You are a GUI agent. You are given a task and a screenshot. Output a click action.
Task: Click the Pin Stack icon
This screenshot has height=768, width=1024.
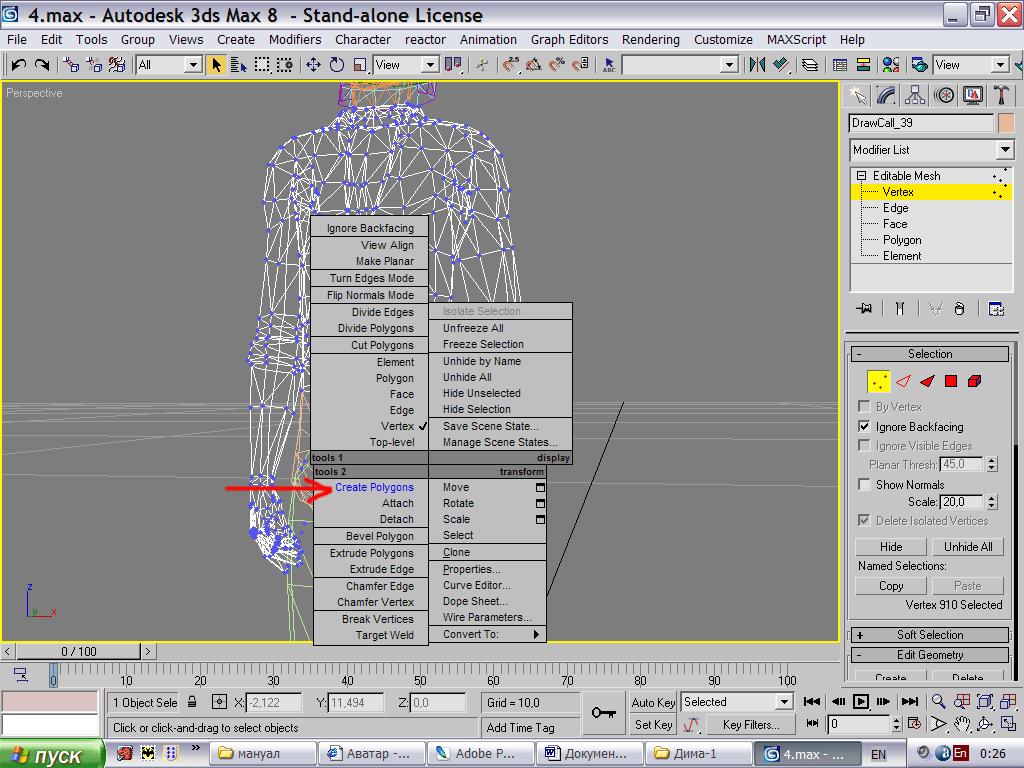[x=864, y=309]
